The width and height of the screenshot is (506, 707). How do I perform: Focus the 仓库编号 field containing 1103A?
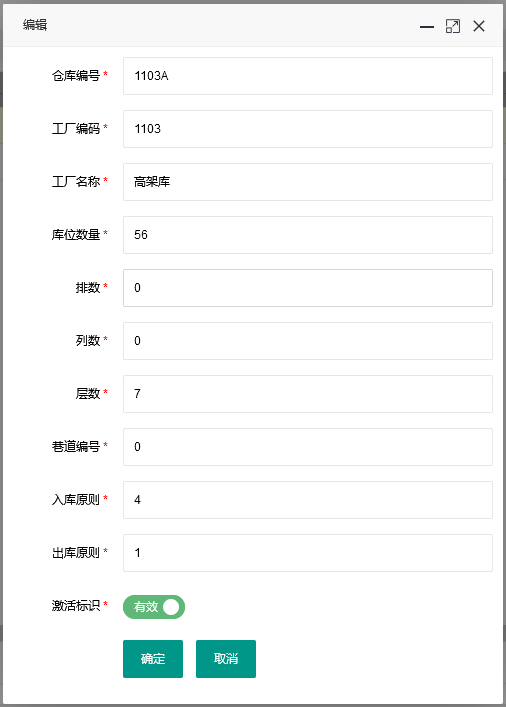pyautogui.click(x=308, y=76)
